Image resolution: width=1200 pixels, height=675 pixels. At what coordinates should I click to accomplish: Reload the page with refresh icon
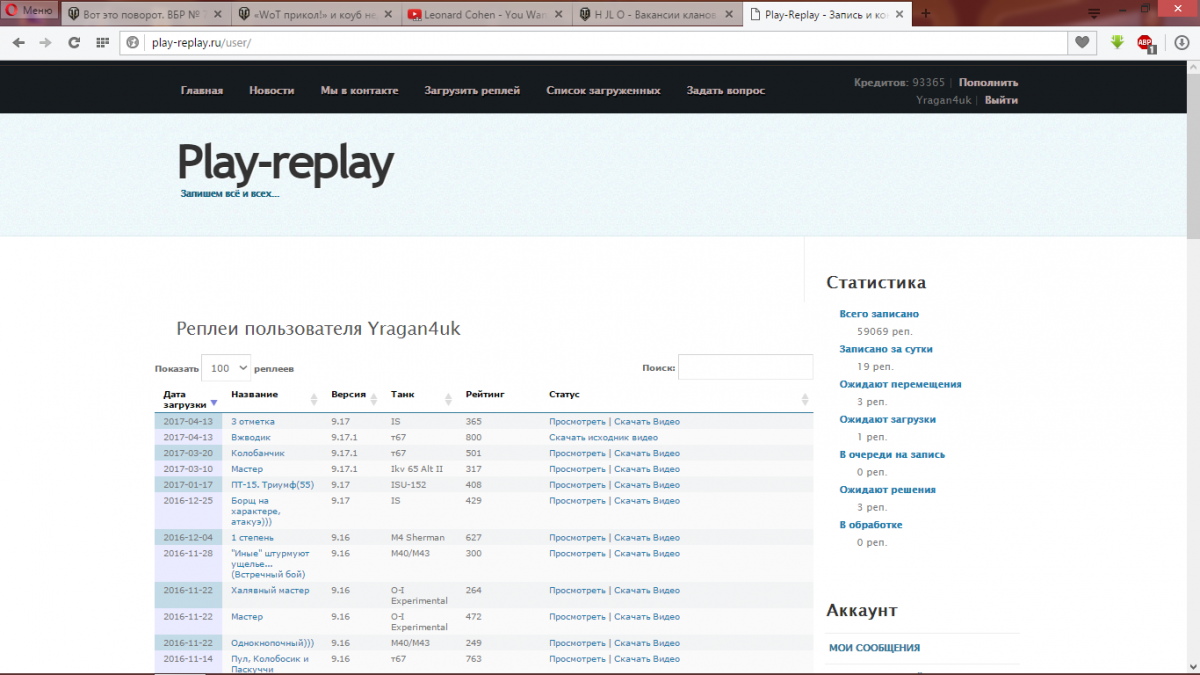[x=73, y=43]
